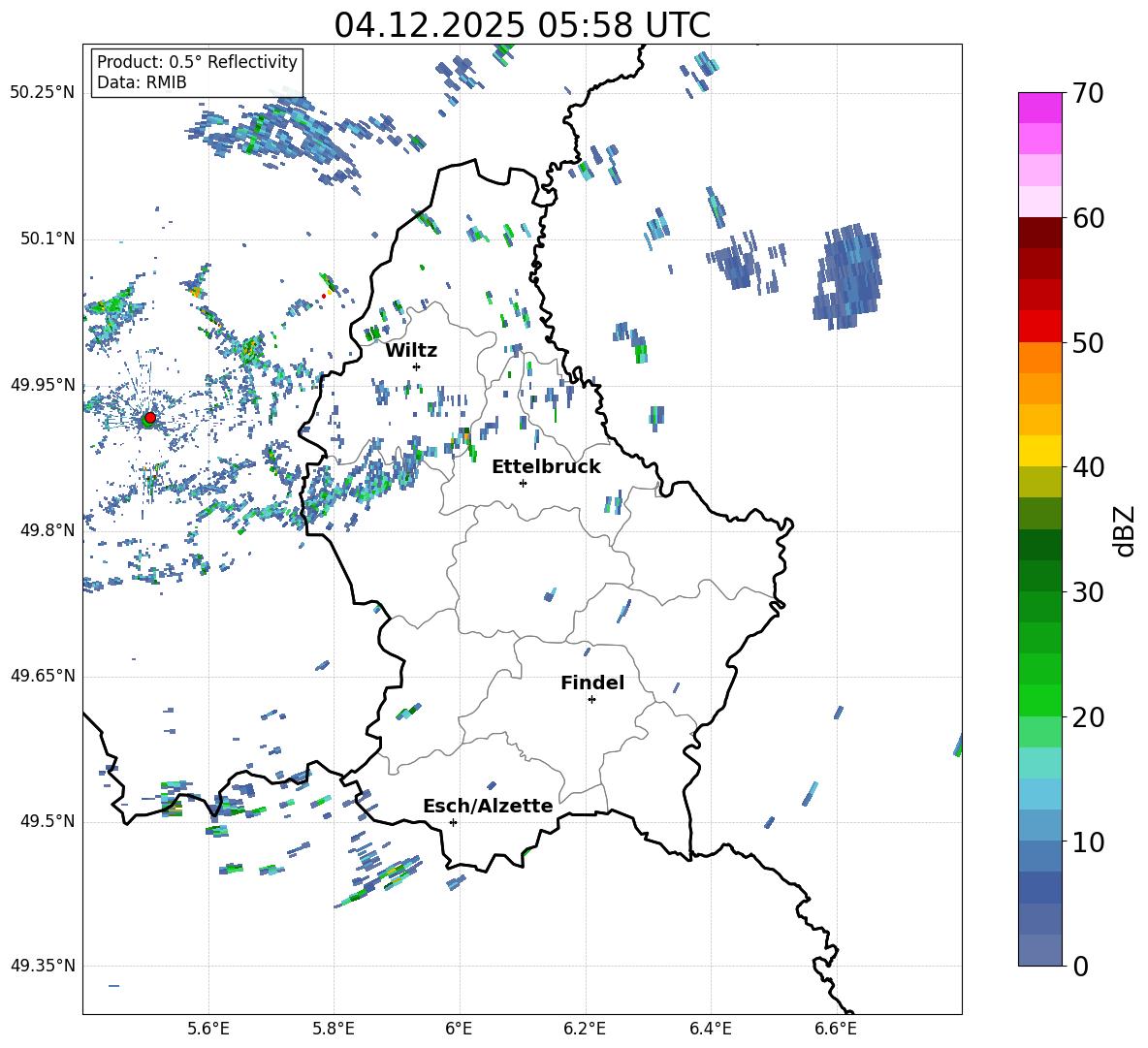Screen dimensions: 1148x1048
Task: Click the Ettelbruck location cross marker
Action: point(523,483)
